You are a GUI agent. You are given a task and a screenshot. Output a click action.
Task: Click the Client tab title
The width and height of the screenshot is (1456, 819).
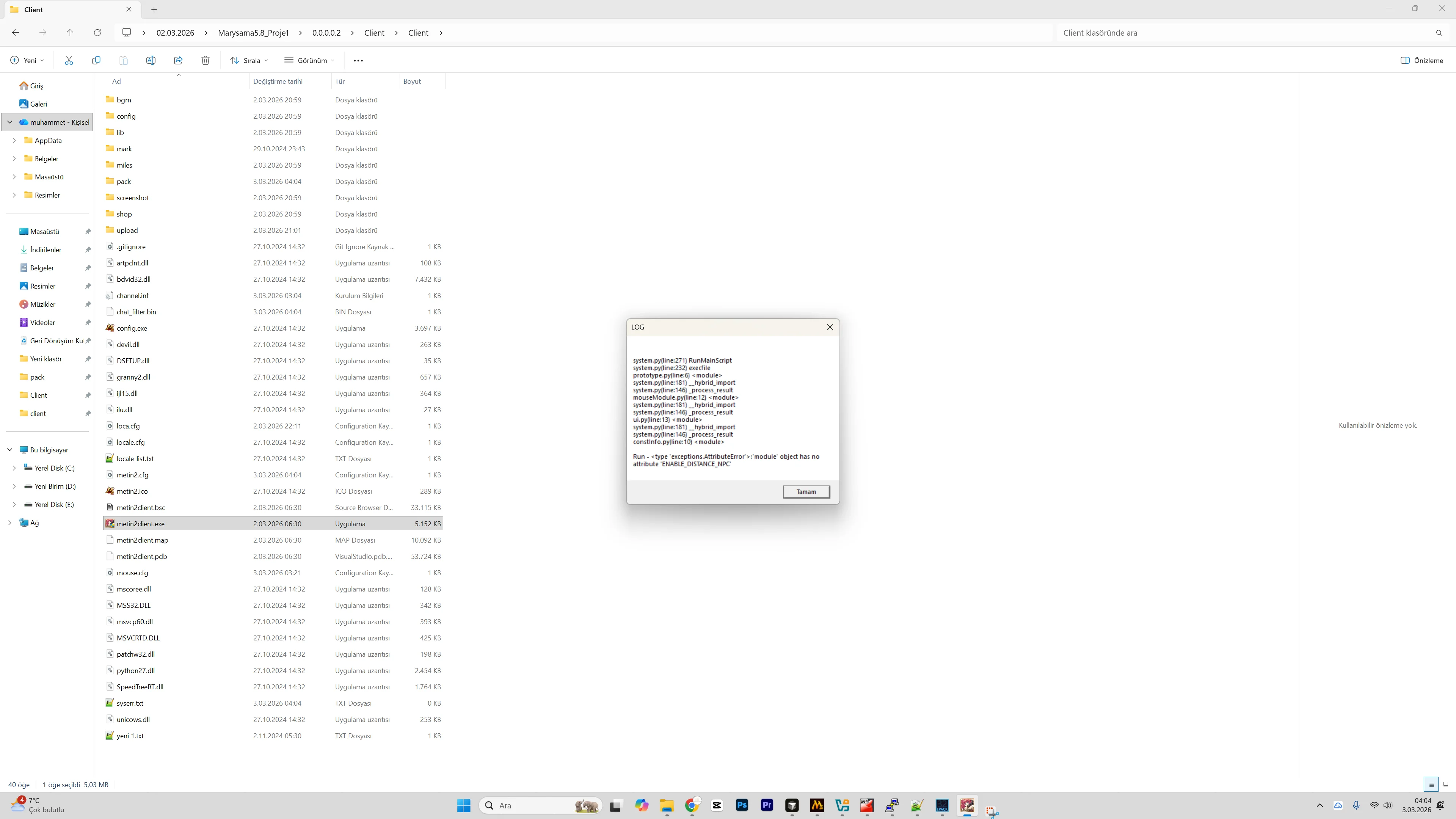[x=33, y=9]
